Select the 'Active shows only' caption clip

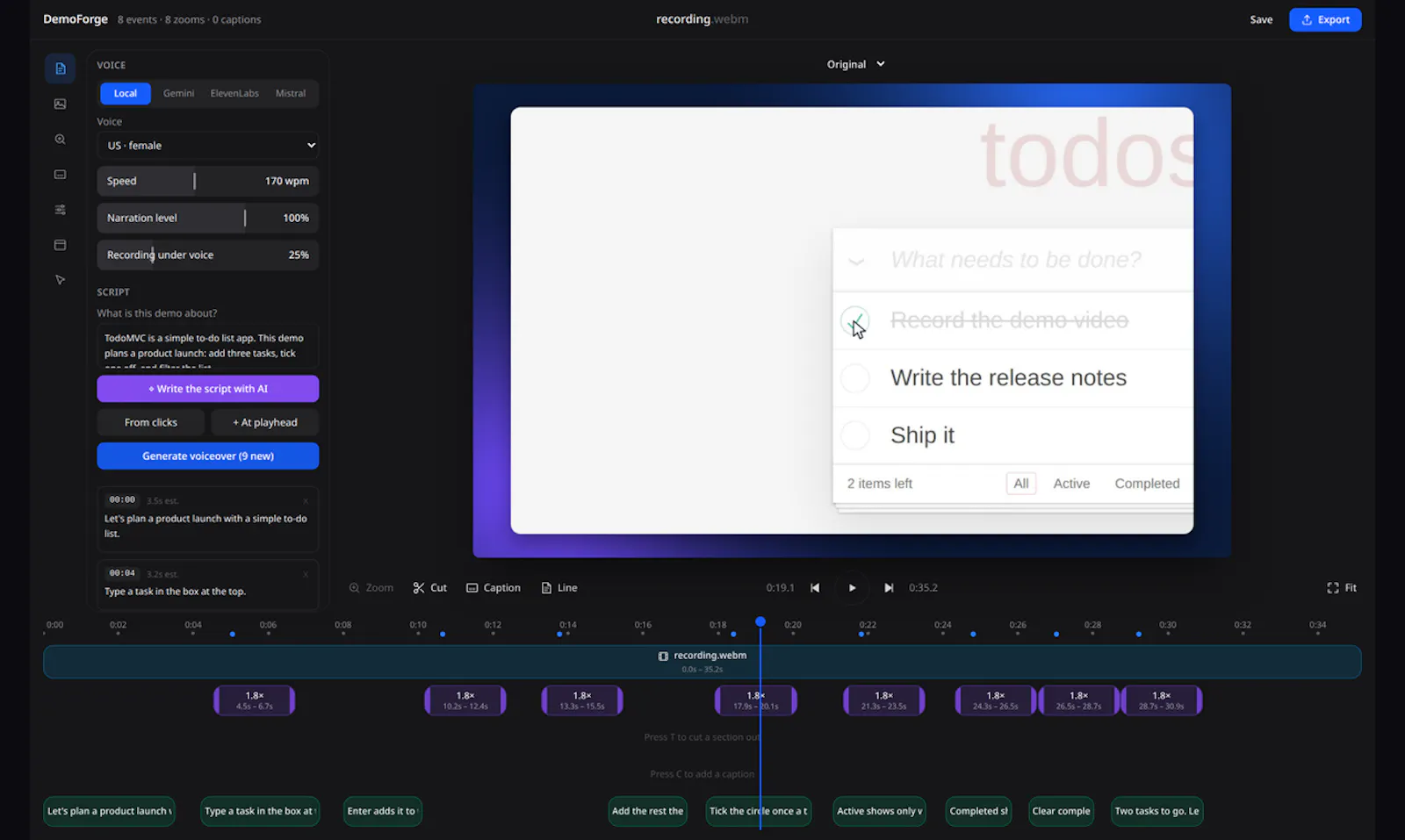pos(880,811)
